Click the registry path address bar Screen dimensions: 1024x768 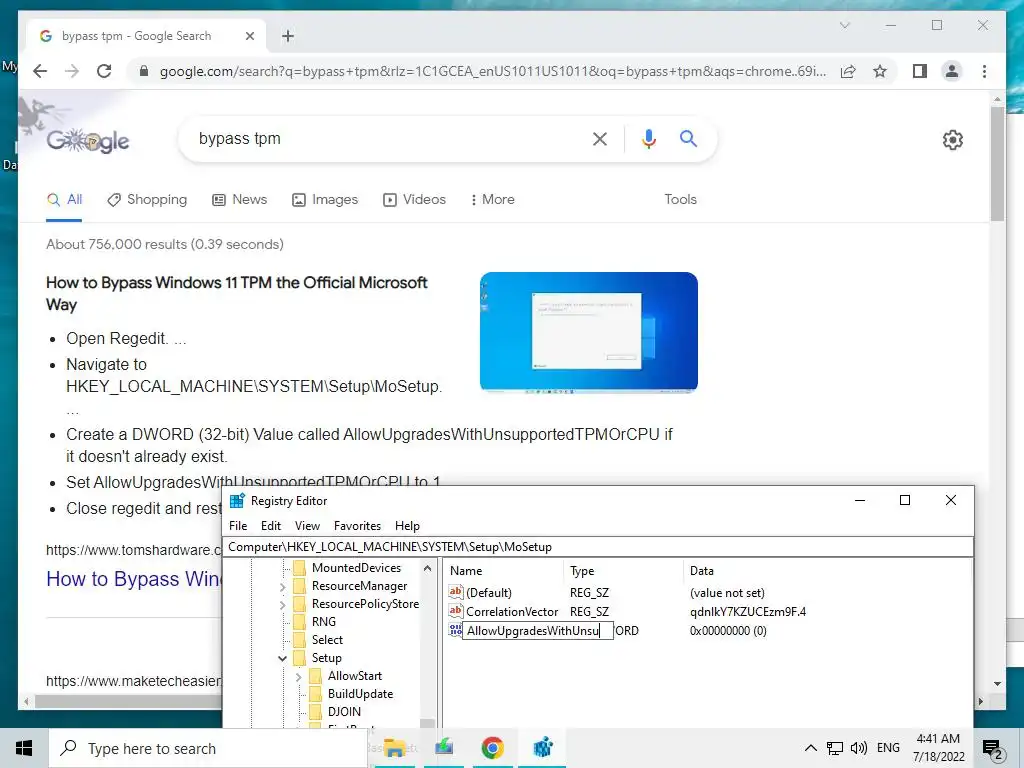(x=598, y=547)
